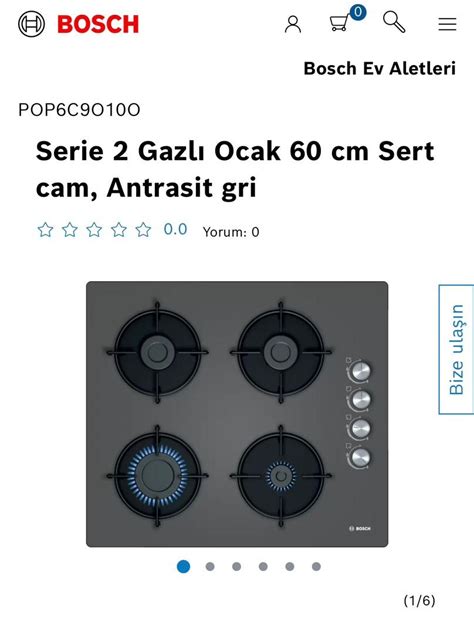The image size is (474, 633).
Task: Select the third rating star
Action: pos(94,230)
